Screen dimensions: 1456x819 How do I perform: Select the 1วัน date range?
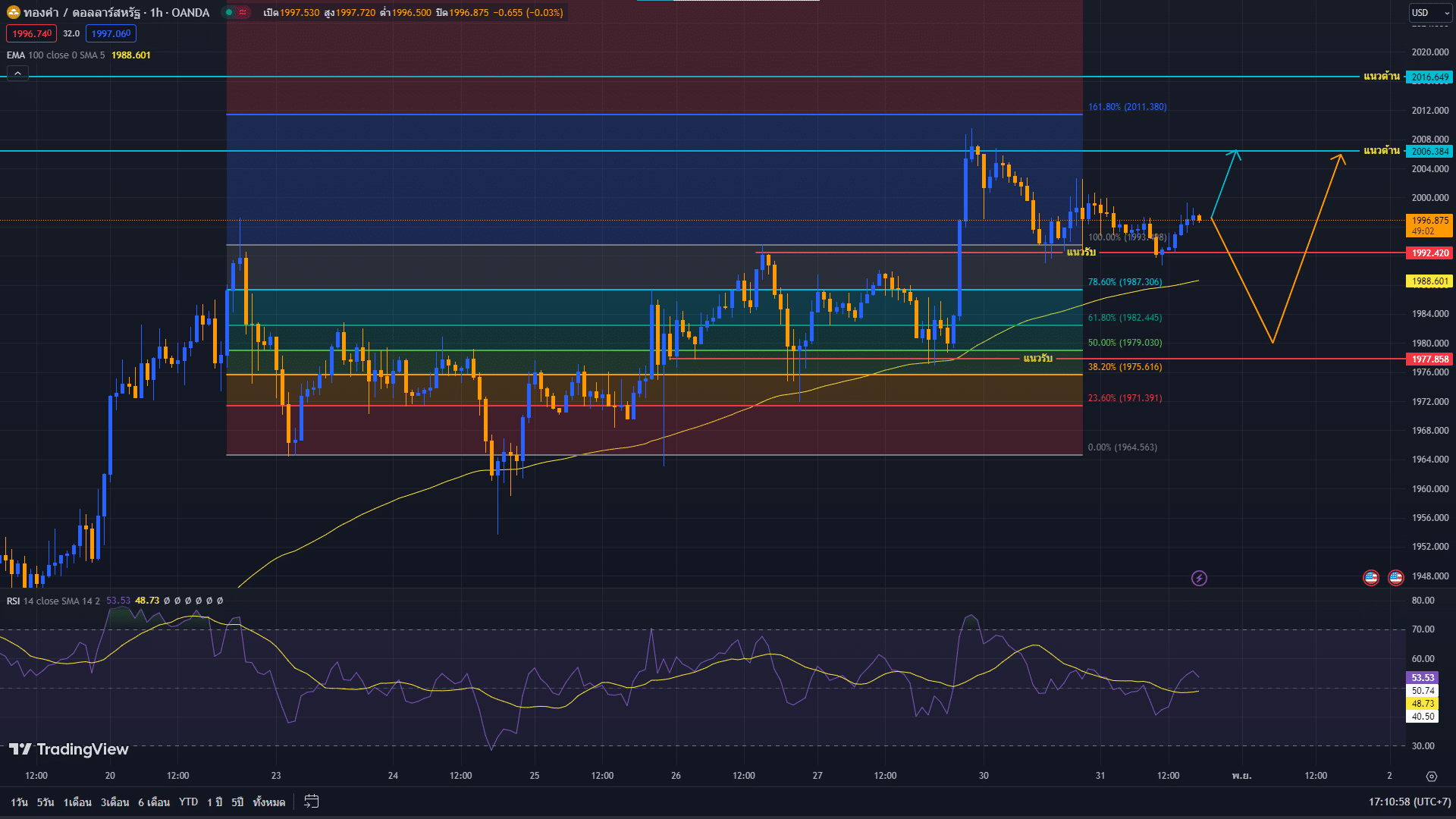(19, 802)
